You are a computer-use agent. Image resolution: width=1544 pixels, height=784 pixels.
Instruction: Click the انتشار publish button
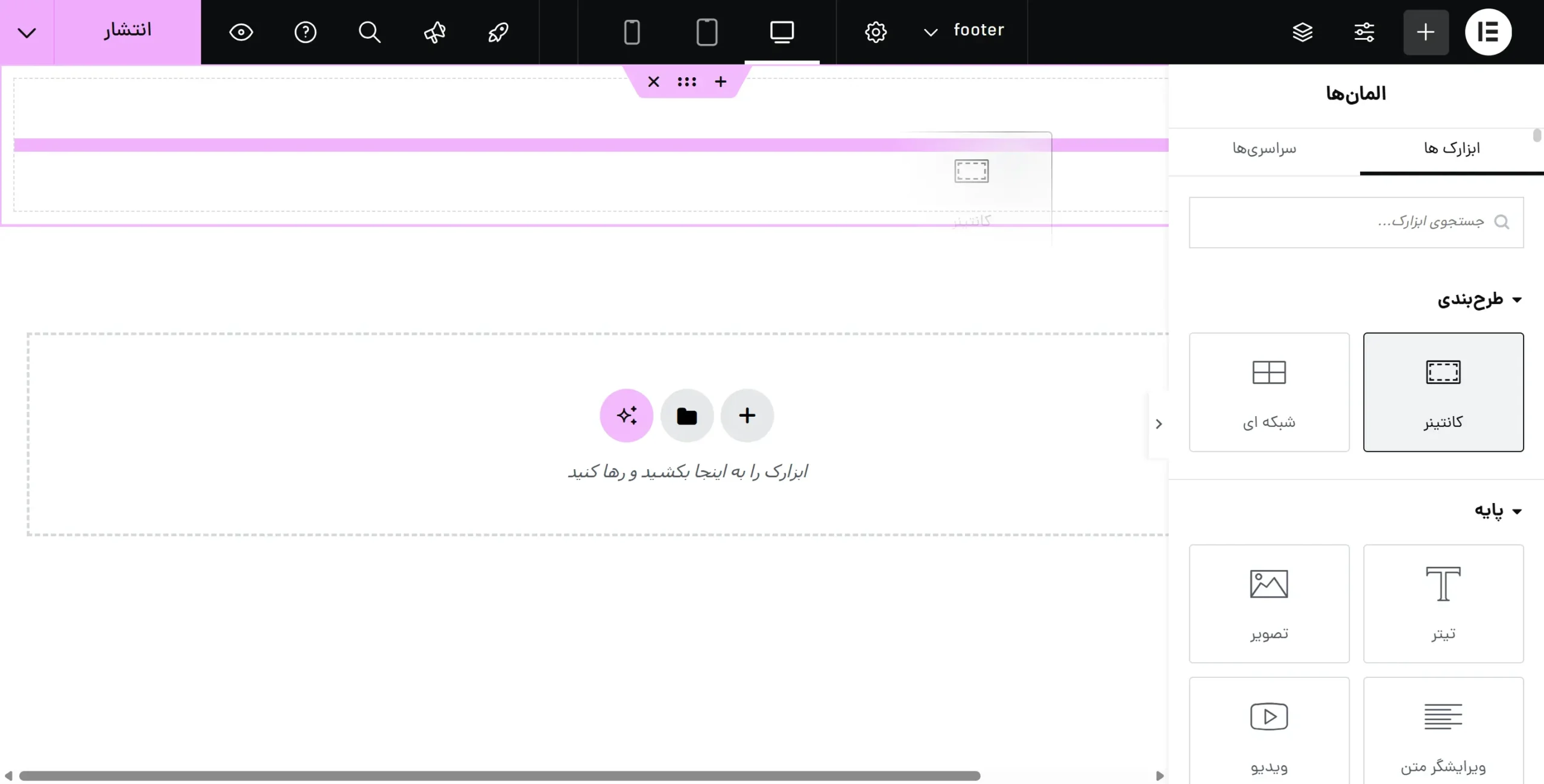[127, 31]
